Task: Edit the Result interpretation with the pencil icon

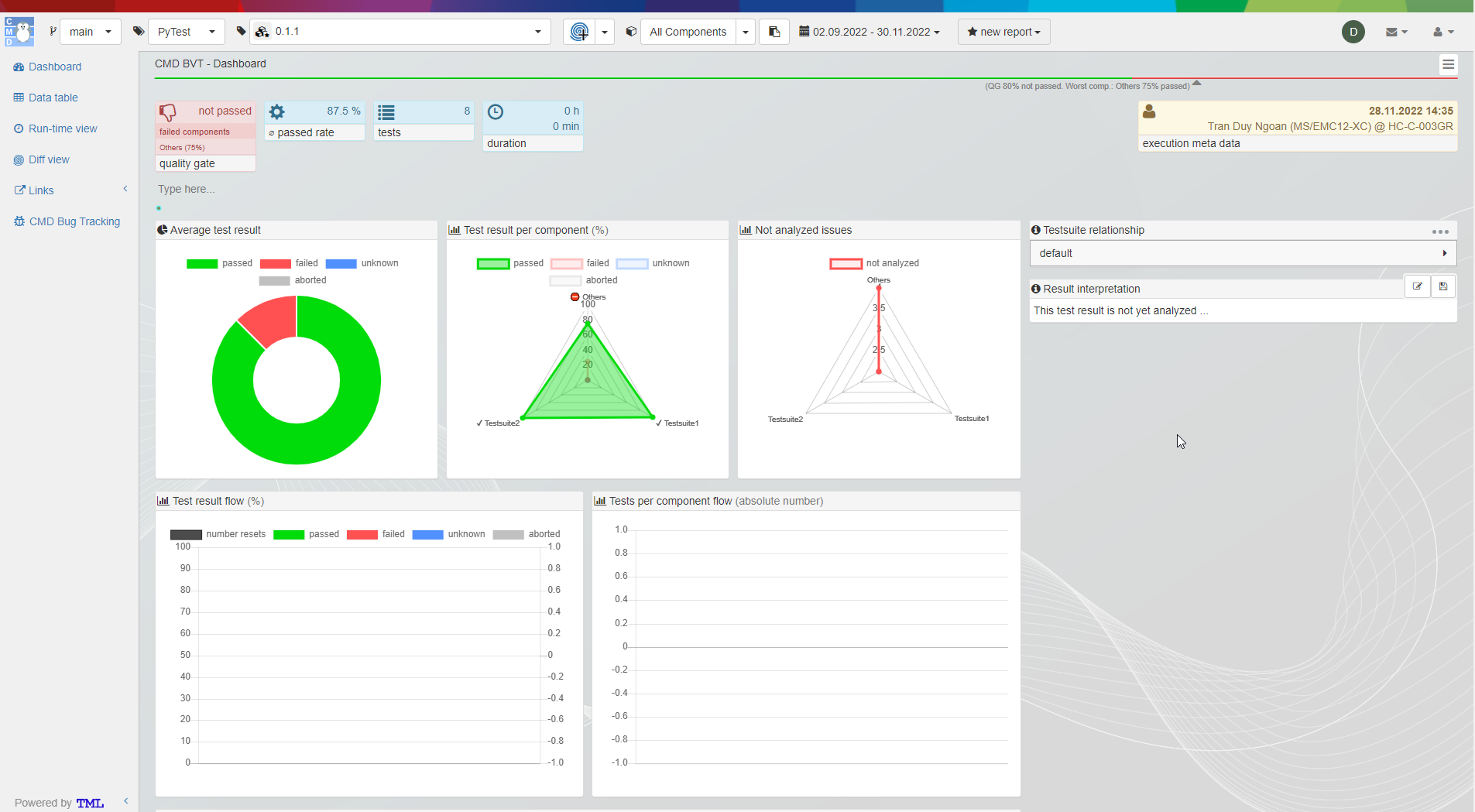Action: coord(1418,286)
